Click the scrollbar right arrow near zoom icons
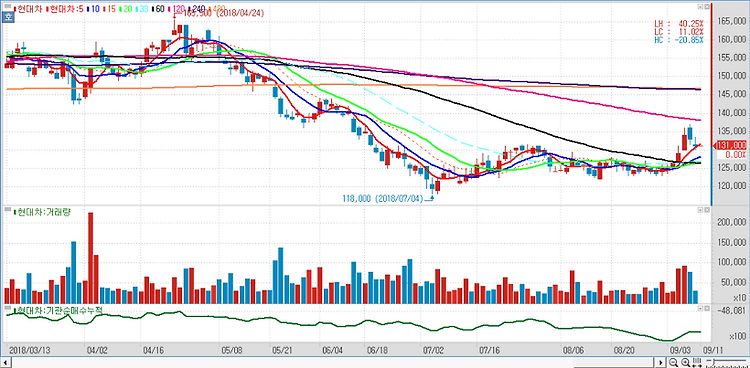 coord(661,362)
